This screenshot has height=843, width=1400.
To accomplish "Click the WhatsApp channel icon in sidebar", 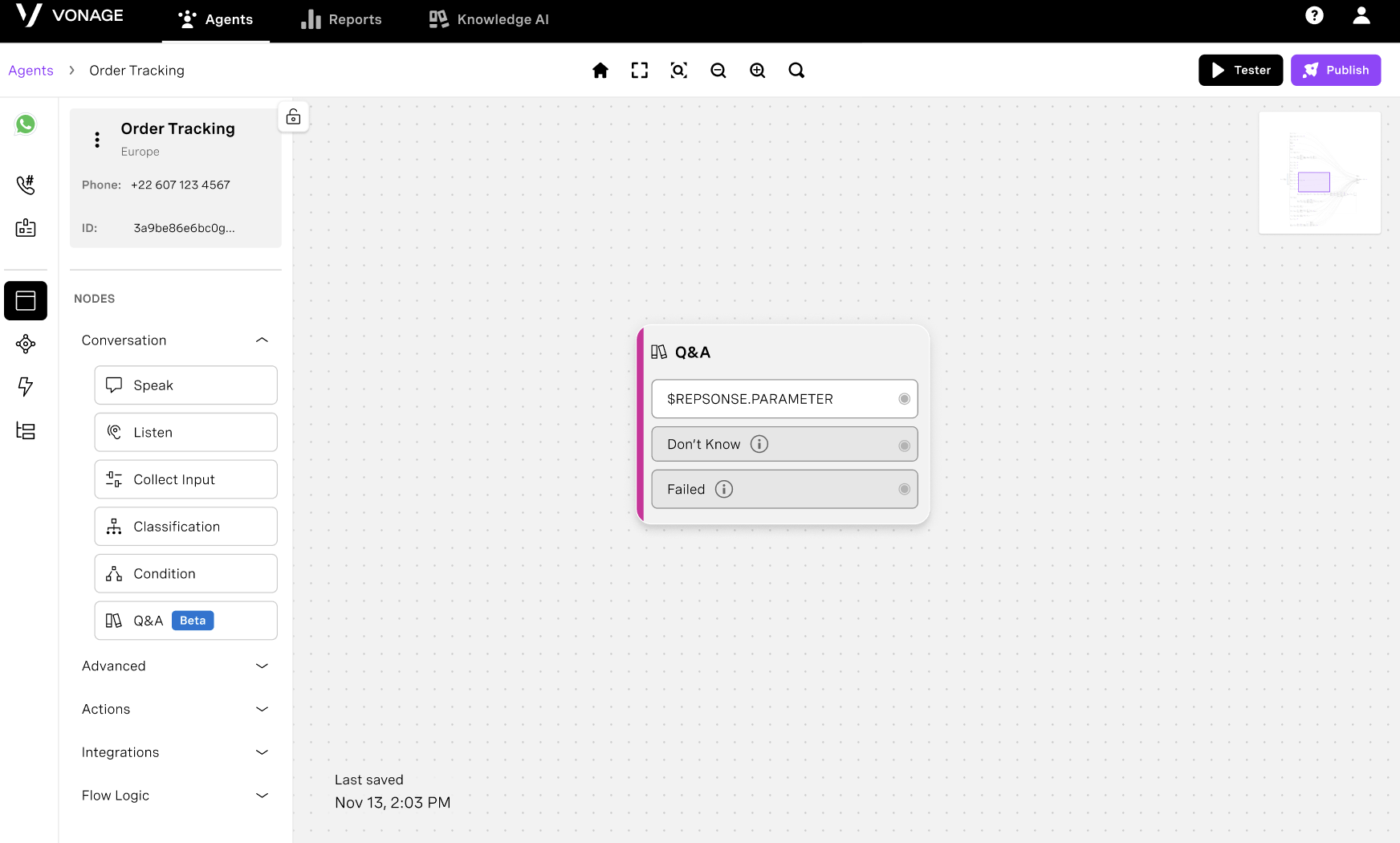I will (x=26, y=124).
